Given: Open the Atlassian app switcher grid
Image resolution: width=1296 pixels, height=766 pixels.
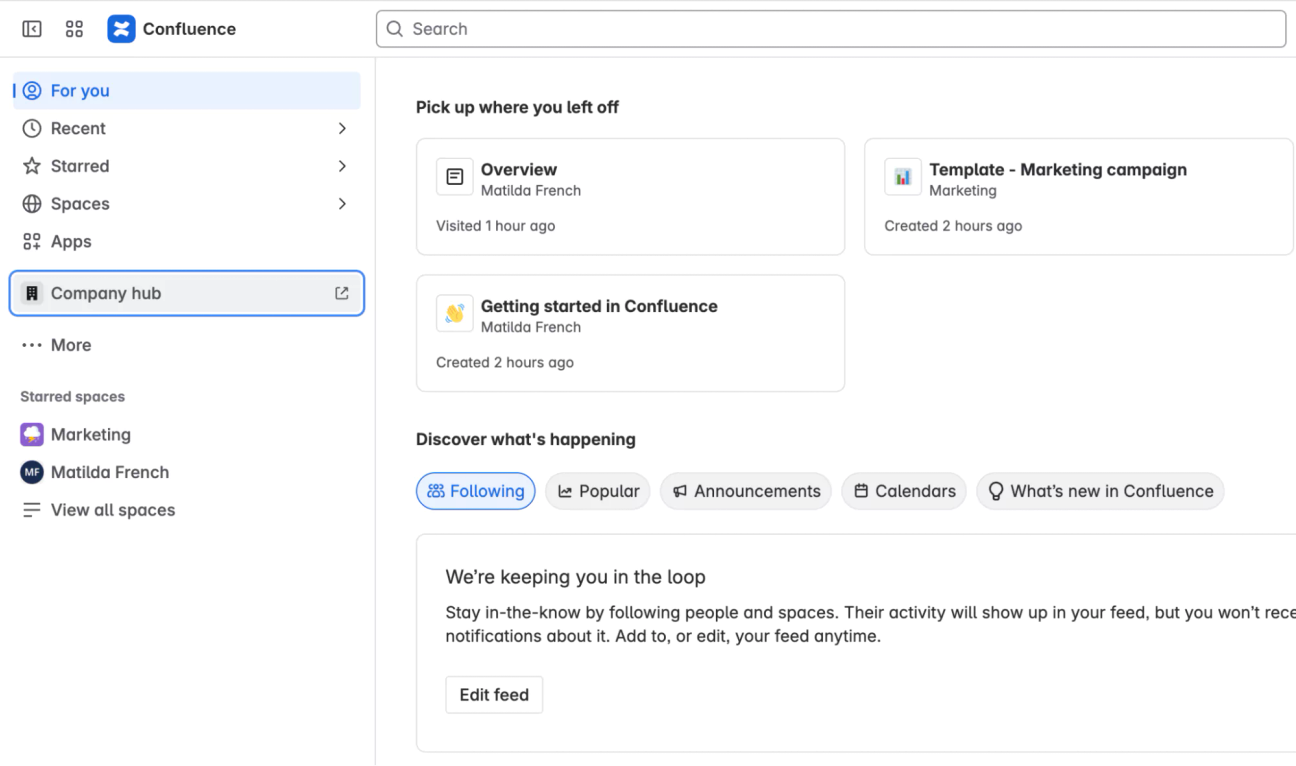Looking at the screenshot, I should tap(74, 28).
